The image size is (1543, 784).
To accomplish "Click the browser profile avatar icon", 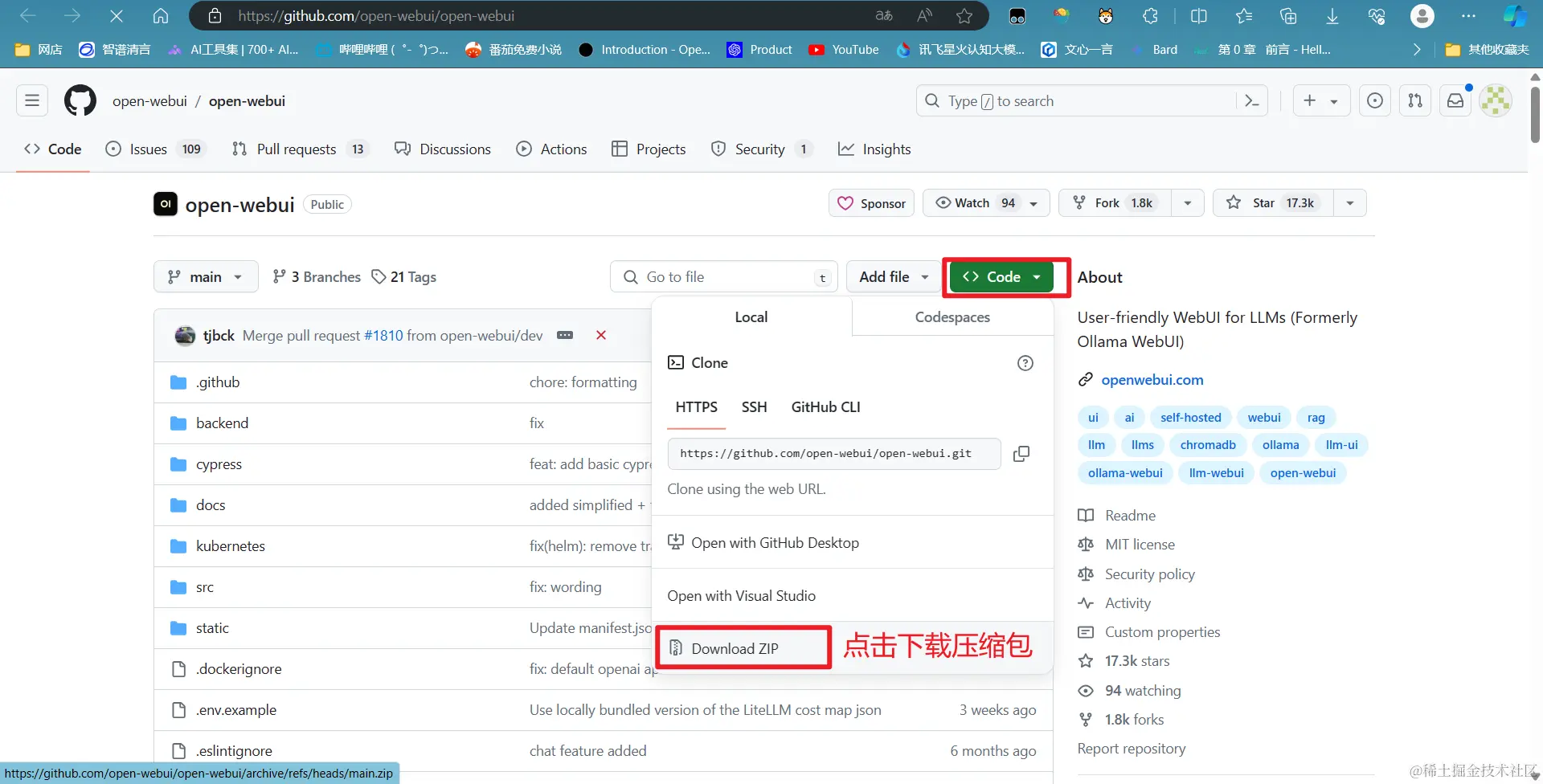I will click(x=1422, y=15).
